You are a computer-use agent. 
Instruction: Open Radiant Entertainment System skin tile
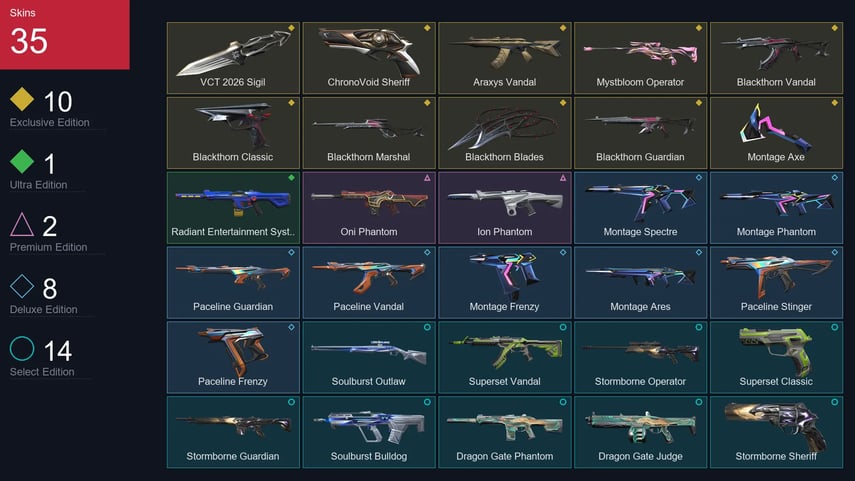pyautogui.click(x=233, y=207)
